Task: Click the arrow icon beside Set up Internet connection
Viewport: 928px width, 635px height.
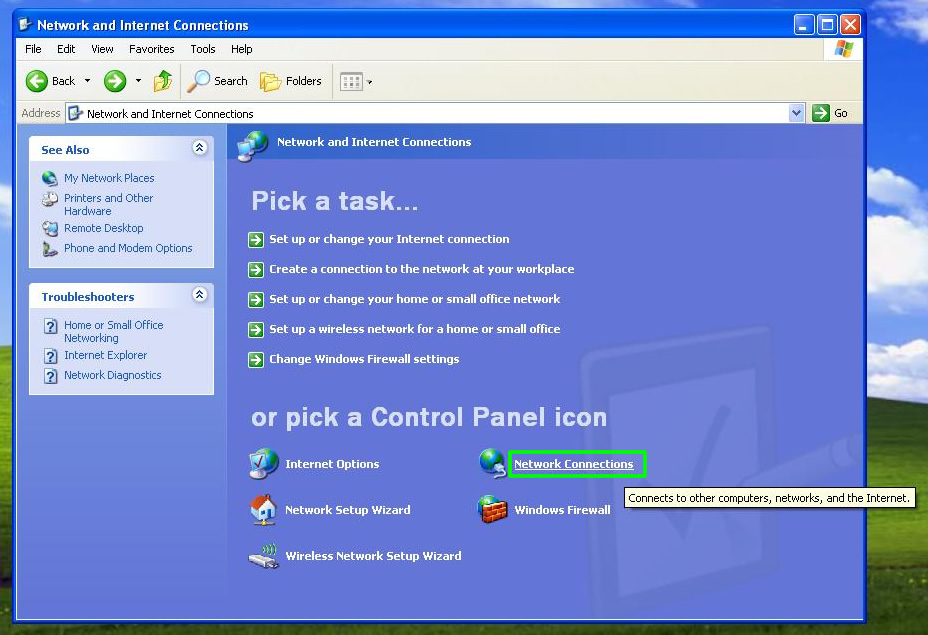Action: tap(256, 240)
